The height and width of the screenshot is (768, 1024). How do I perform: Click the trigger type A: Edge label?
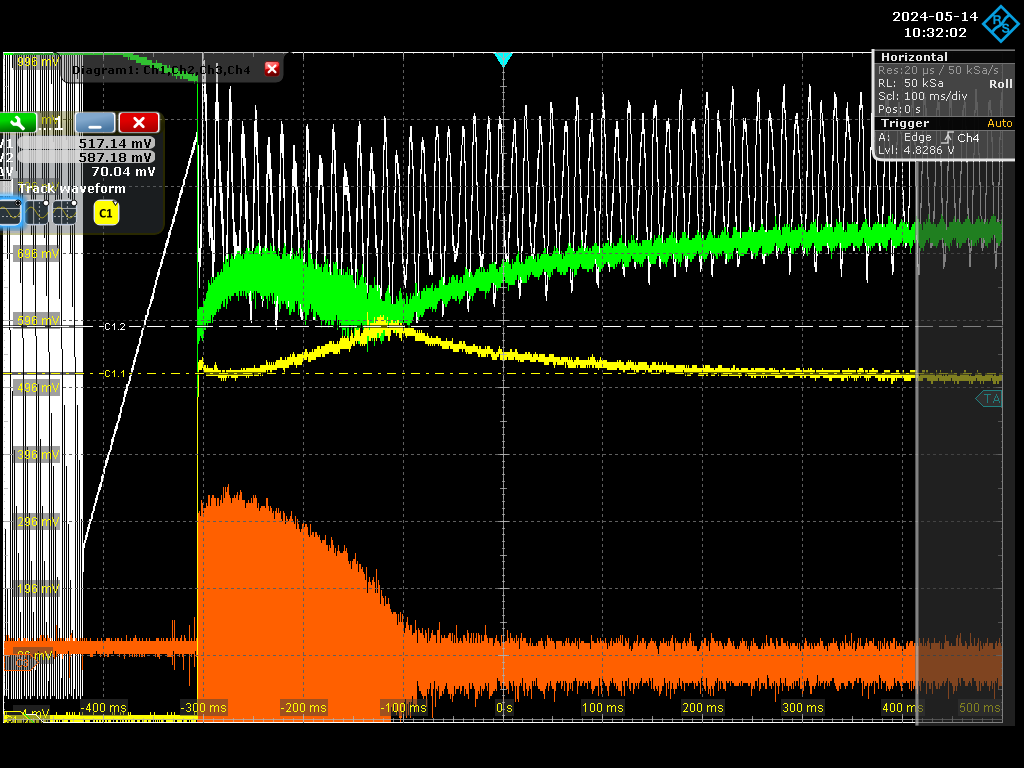(x=904, y=137)
